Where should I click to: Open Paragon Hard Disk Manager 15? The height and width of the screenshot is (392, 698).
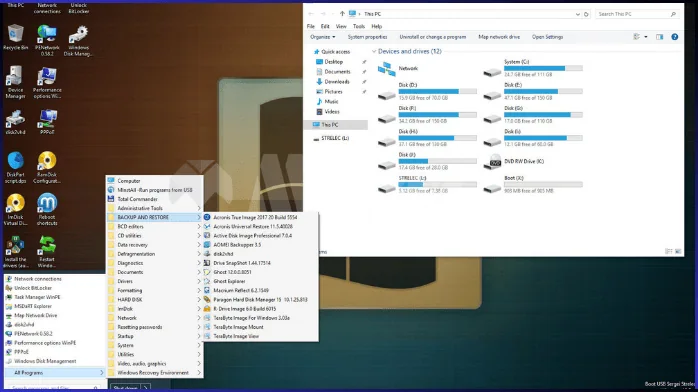click(260, 299)
